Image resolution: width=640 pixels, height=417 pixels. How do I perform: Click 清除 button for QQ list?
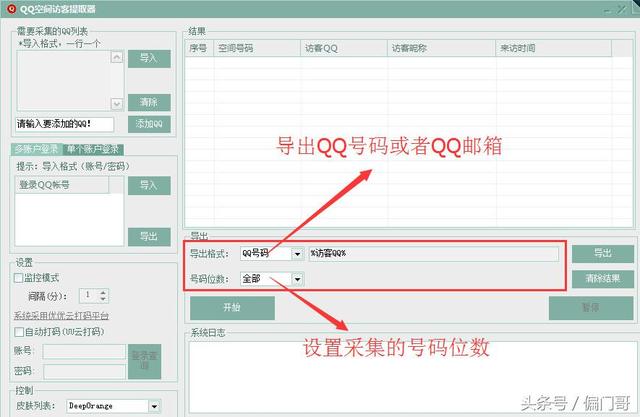tap(149, 102)
